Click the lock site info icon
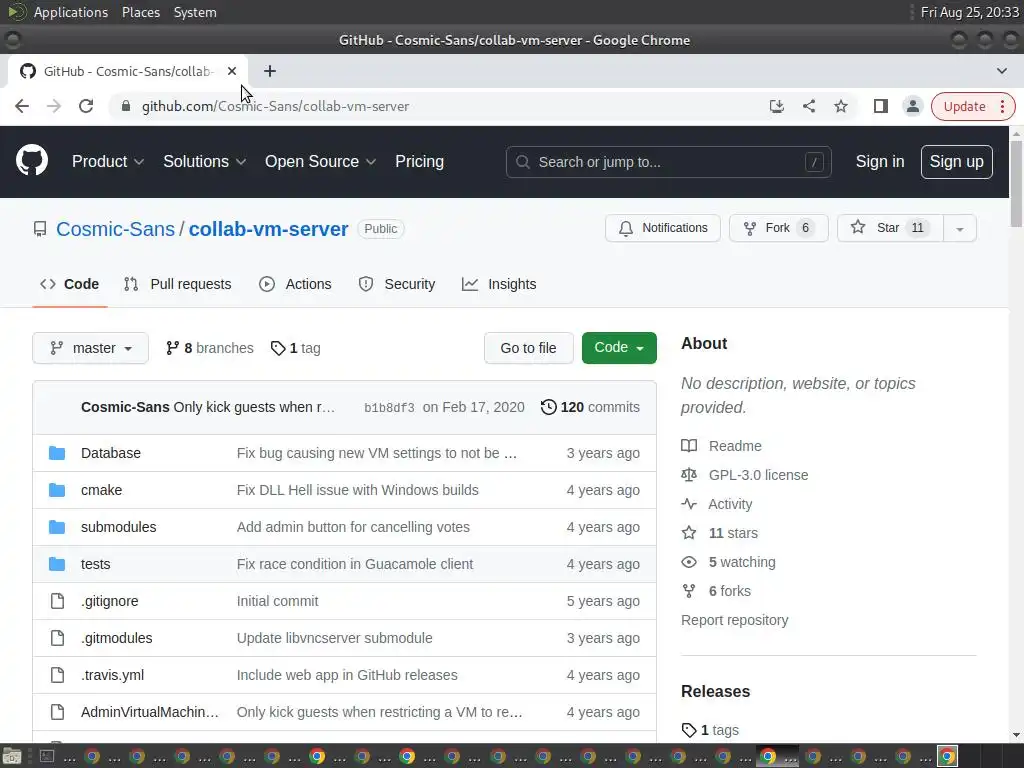Viewport: 1024px width, 768px height. [126, 106]
